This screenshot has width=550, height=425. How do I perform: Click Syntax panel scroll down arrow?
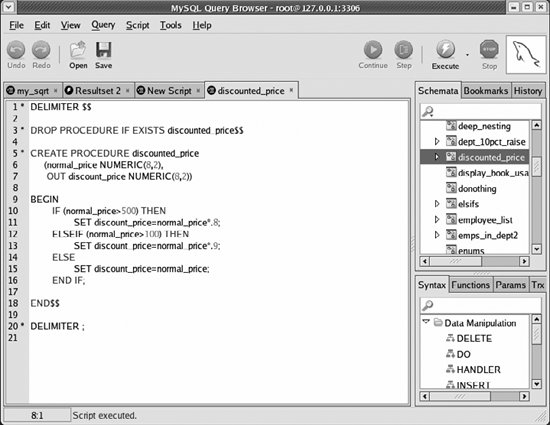(537, 384)
